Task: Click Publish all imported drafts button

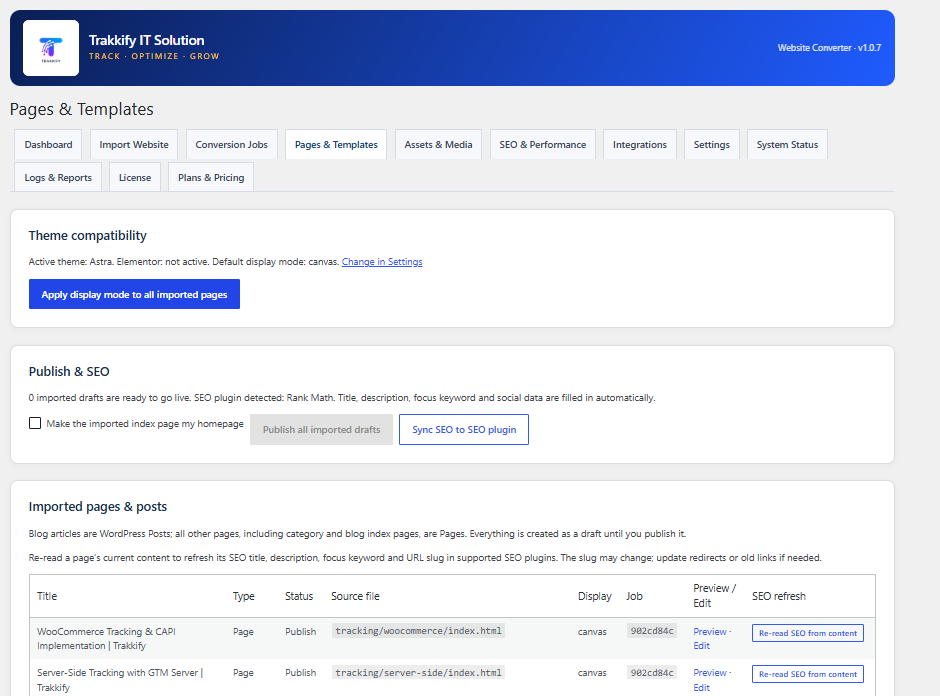Action: (x=321, y=430)
